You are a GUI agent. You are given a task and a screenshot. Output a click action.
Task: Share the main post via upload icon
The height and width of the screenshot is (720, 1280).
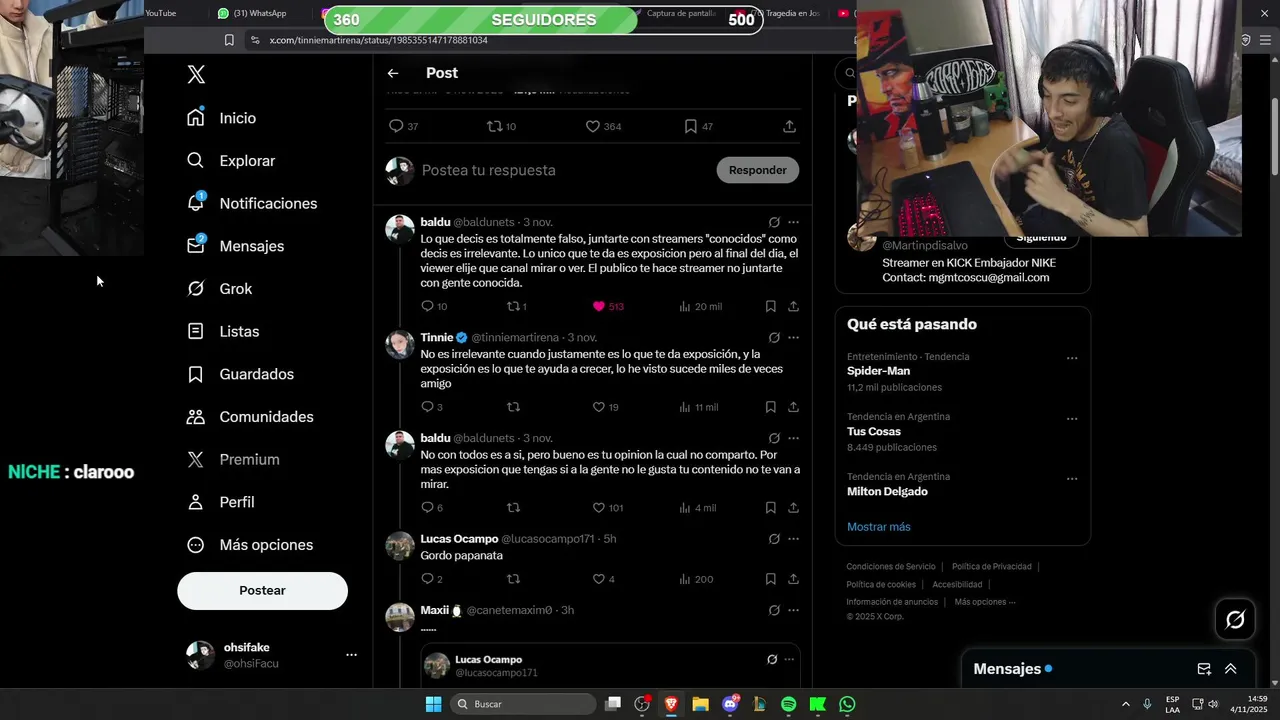pos(789,126)
